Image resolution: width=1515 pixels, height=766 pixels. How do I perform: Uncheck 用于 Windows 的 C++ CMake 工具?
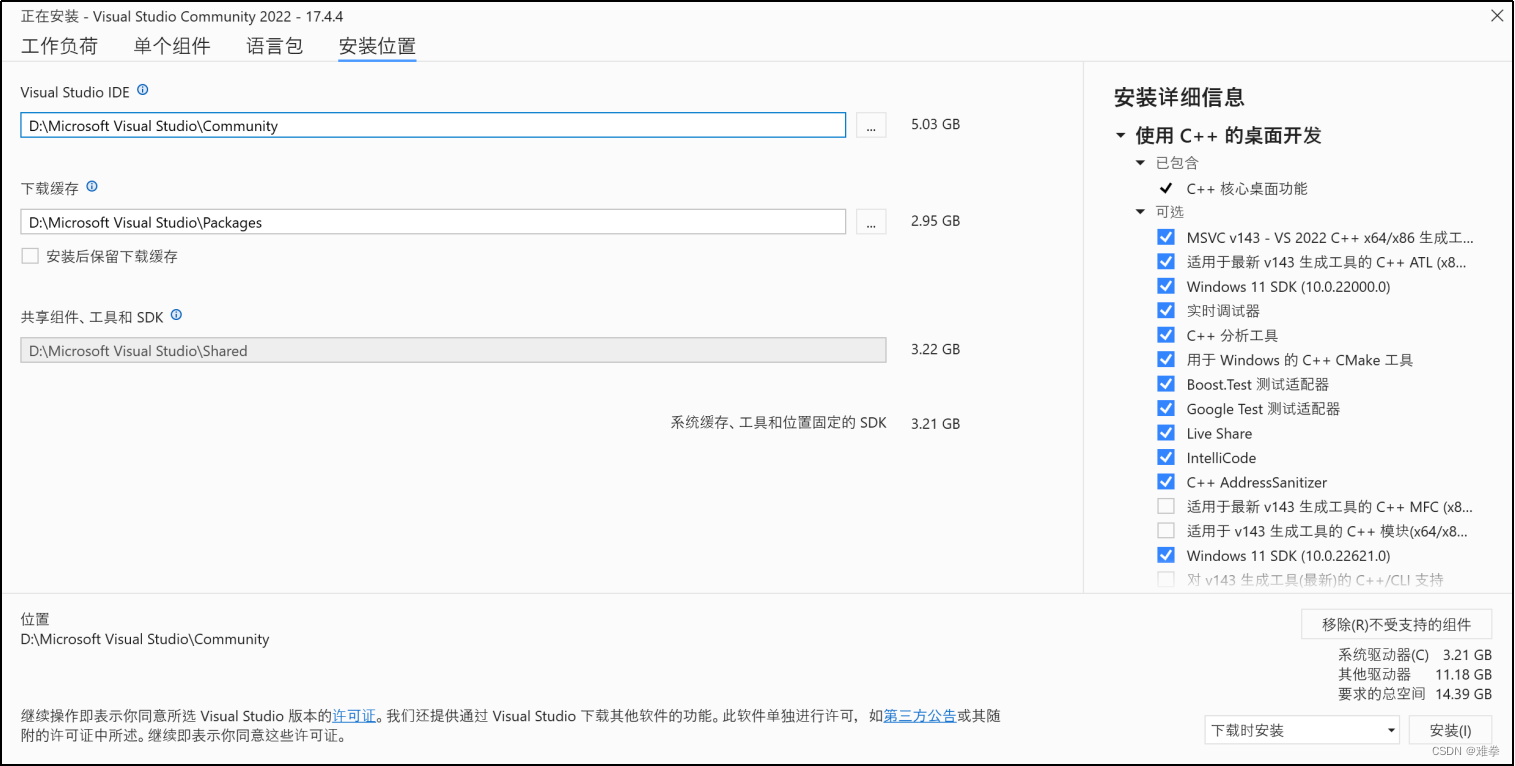[x=1166, y=359]
